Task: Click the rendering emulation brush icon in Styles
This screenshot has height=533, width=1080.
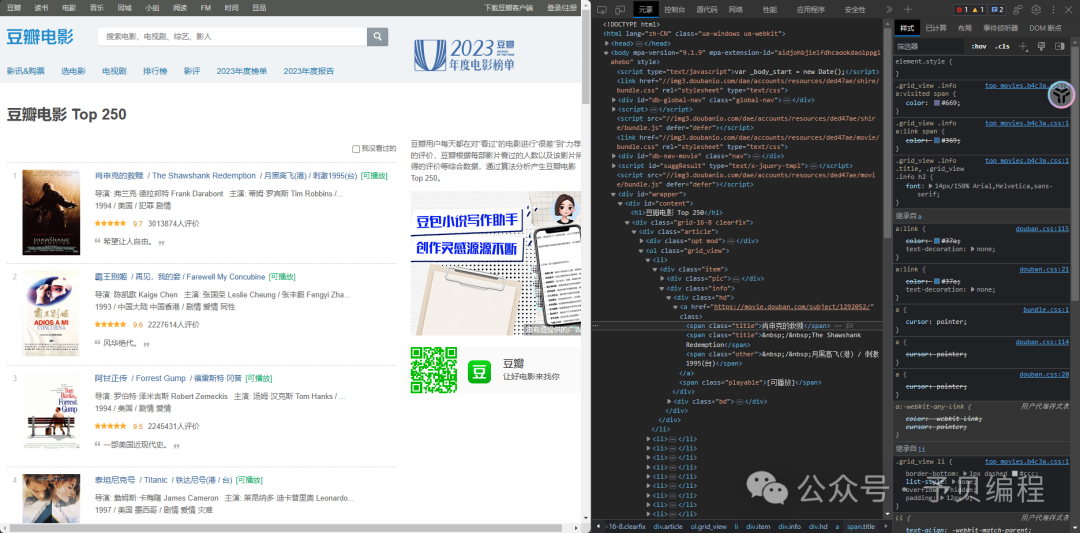Action: [1041, 46]
